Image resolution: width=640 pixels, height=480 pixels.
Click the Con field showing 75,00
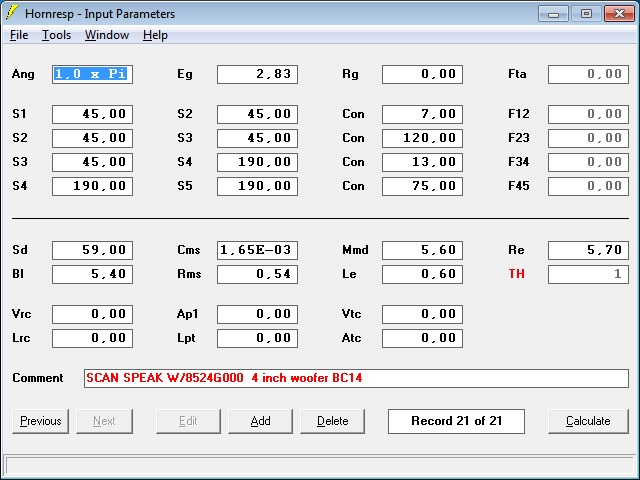(x=422, y=186)
